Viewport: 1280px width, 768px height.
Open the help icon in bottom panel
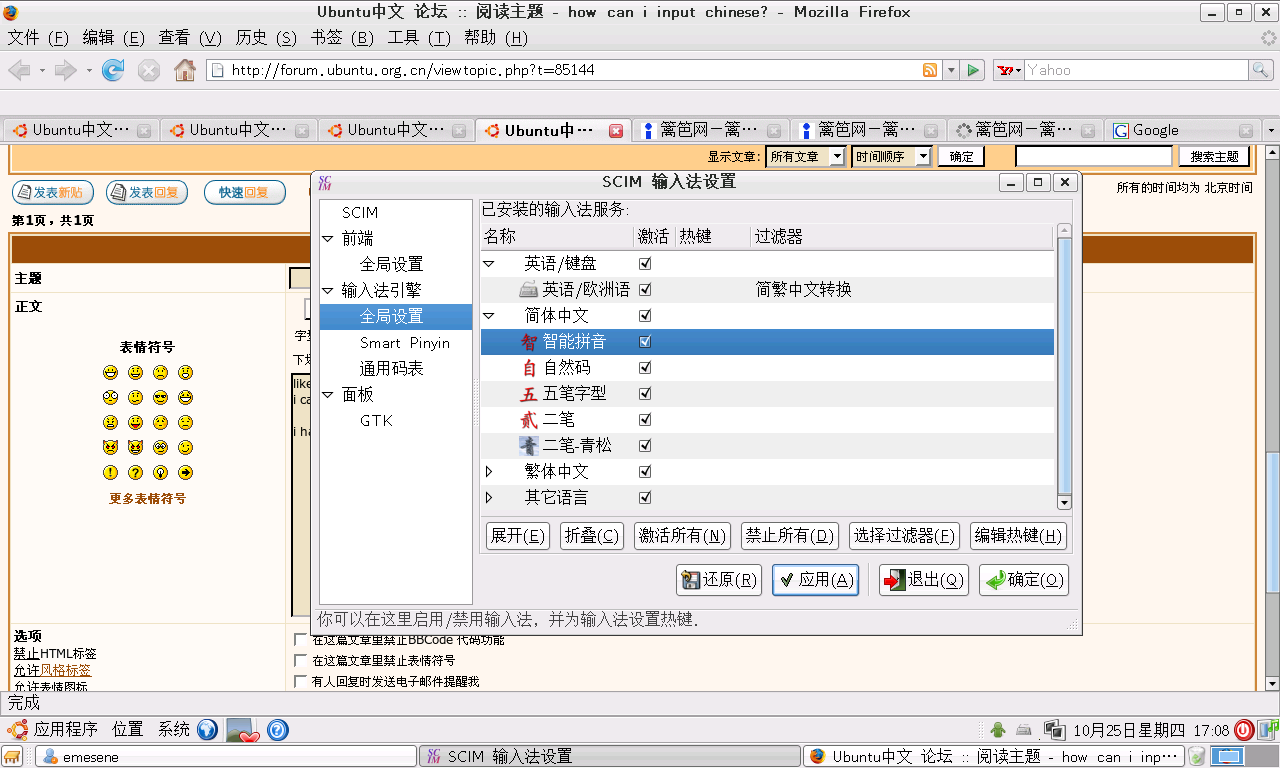277,730
